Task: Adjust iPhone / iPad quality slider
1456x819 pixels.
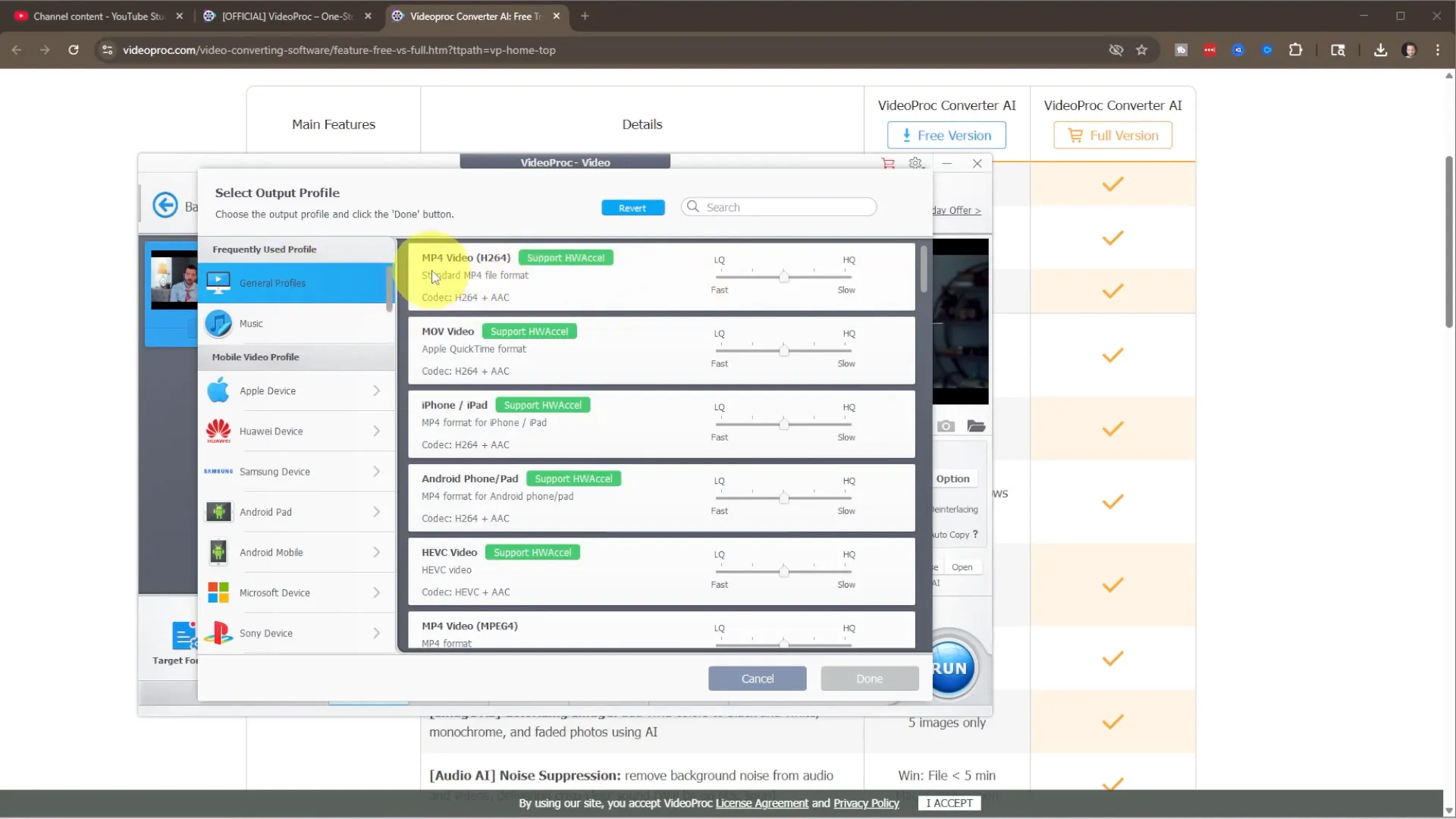Action: point(784,424)
